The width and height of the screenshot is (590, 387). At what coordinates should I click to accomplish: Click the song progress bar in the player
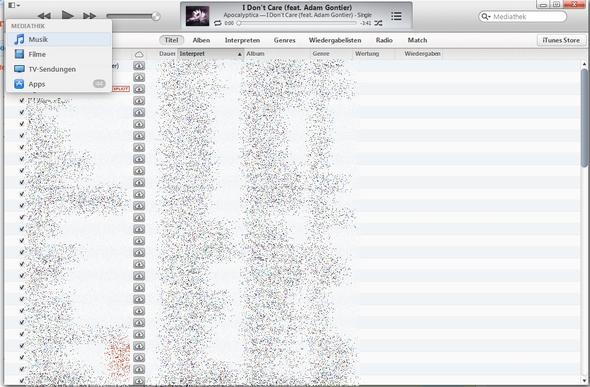click(x=296, y=23)
